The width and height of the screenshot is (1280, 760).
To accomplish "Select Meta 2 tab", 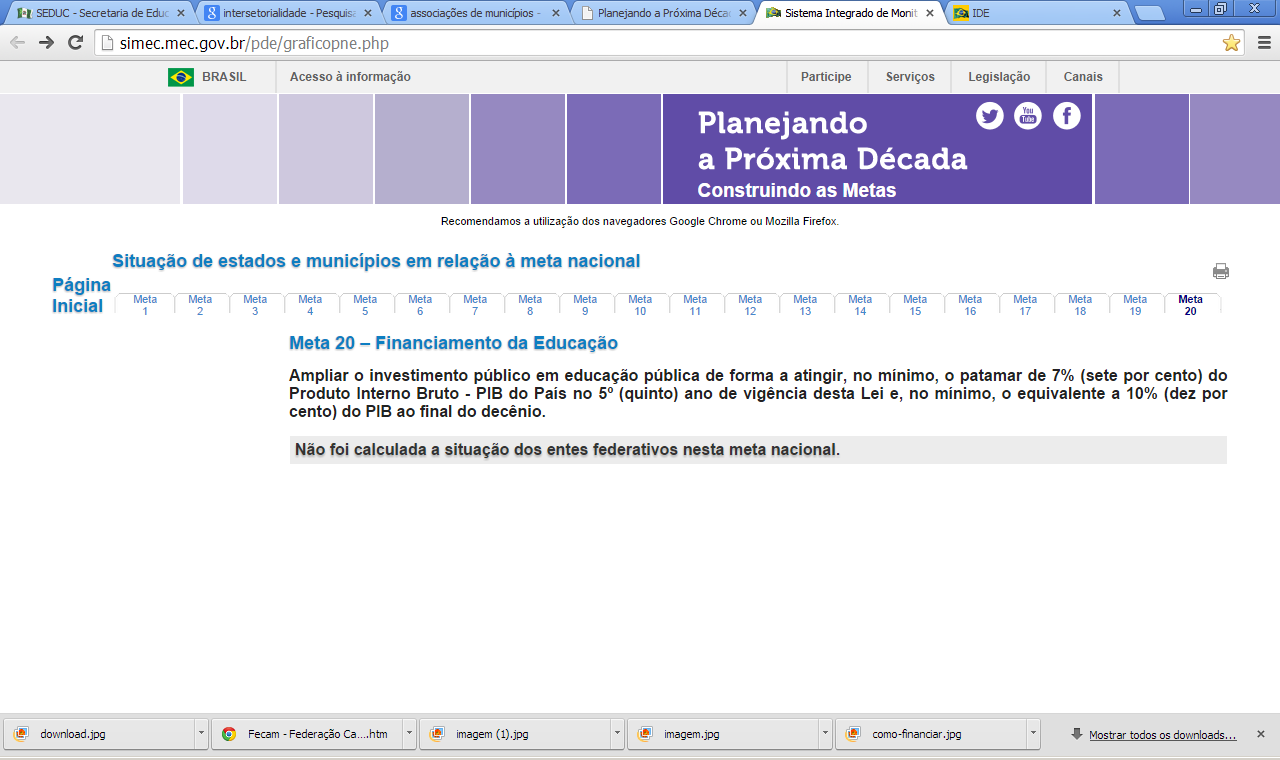I will click(x=200, y=305).
